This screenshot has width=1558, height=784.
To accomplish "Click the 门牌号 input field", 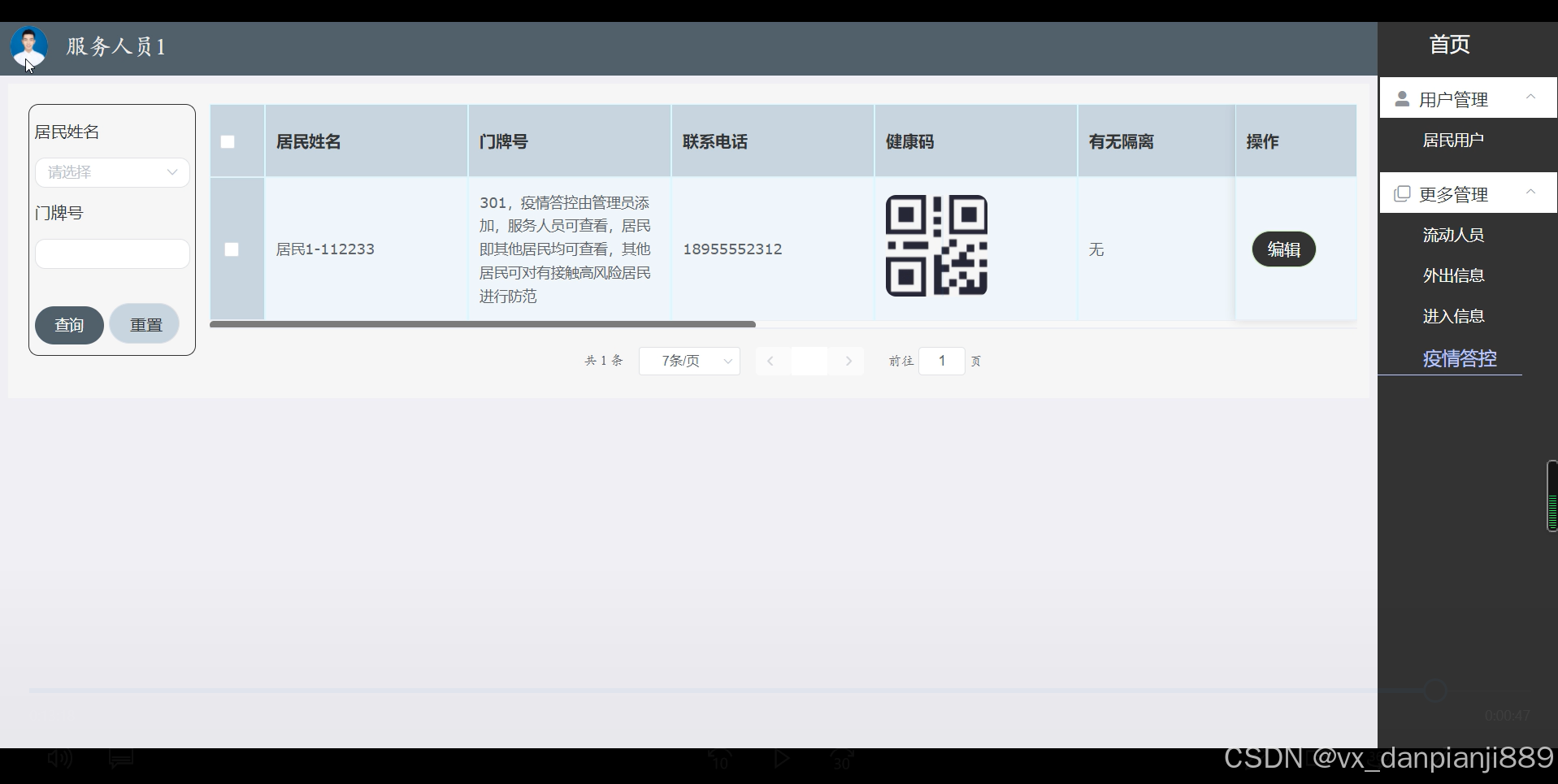I will 112,253.
